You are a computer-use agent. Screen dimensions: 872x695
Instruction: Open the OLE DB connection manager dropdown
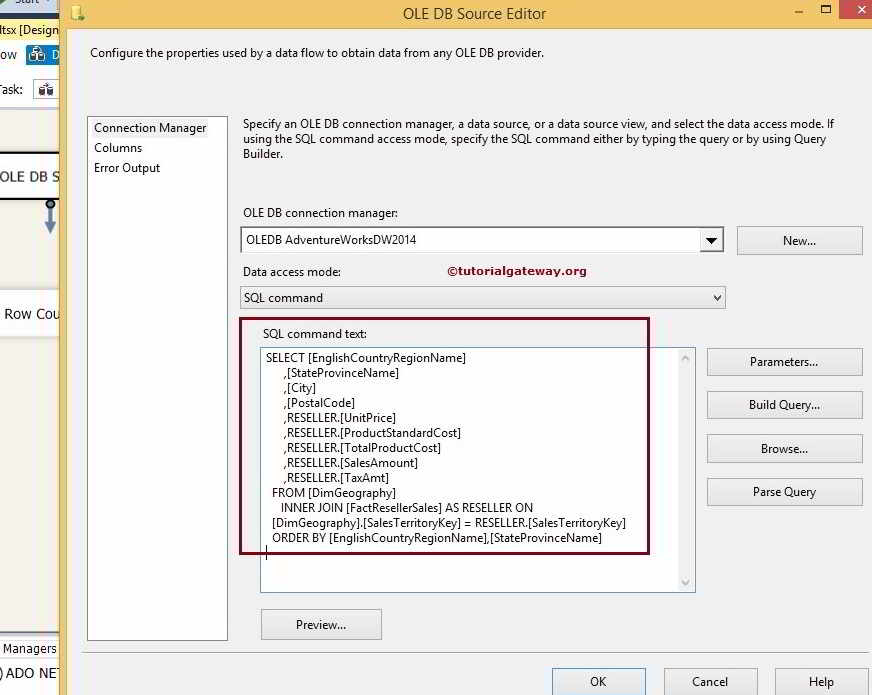tap(711, 239)
